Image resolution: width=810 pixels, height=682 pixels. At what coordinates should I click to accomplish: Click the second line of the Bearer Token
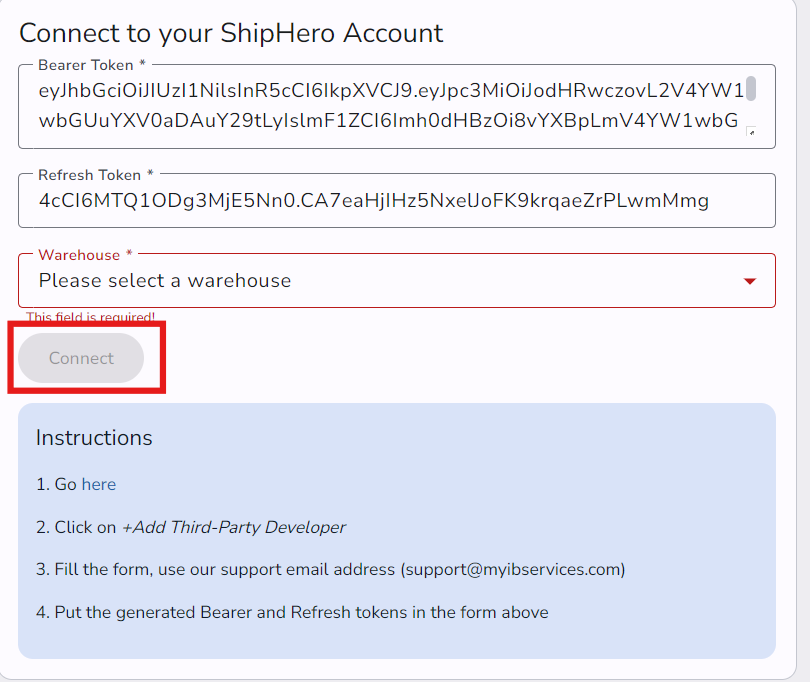[x=388, y=121]
